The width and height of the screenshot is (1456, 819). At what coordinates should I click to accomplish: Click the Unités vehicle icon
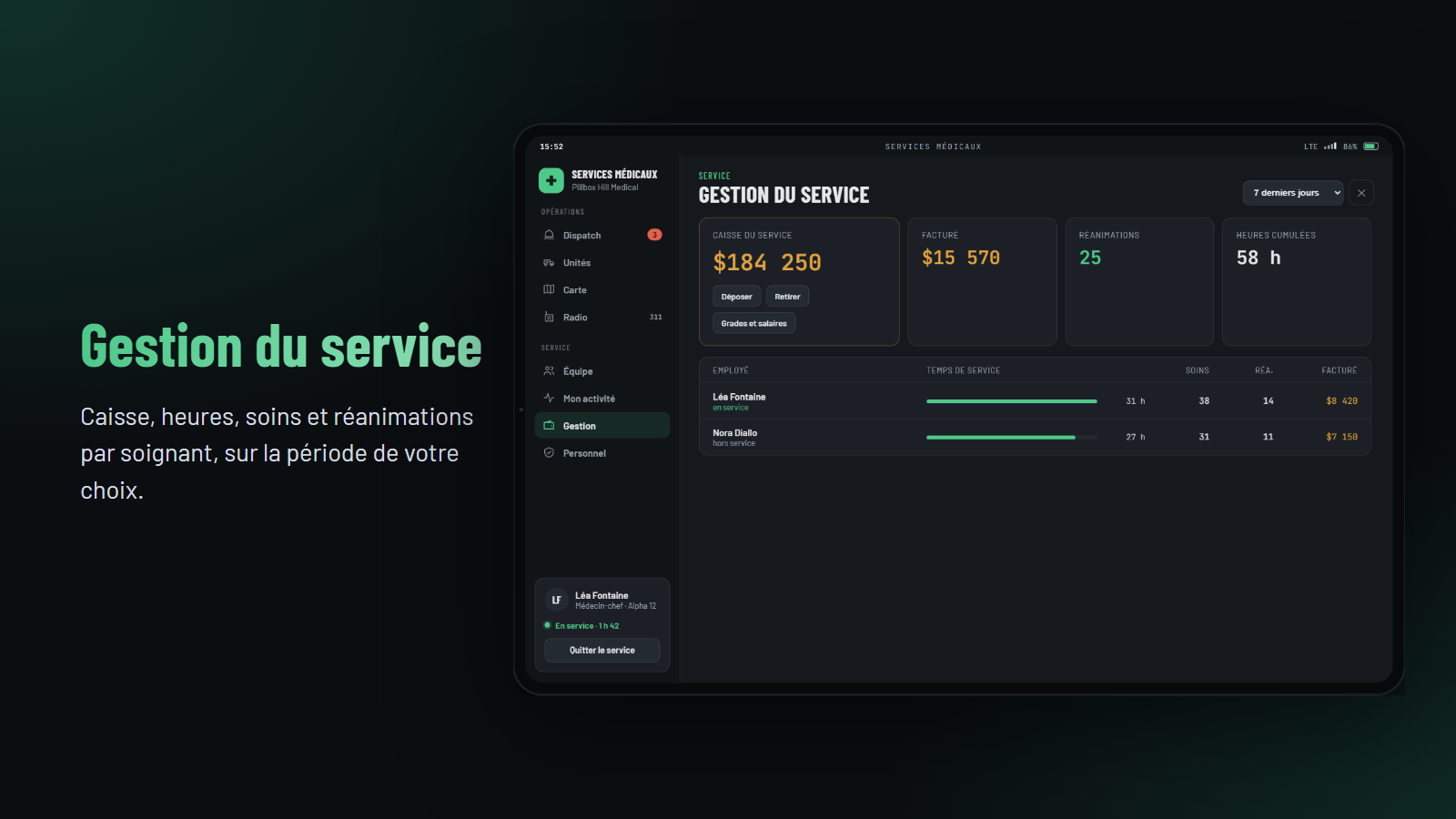[x=549, y=262]
